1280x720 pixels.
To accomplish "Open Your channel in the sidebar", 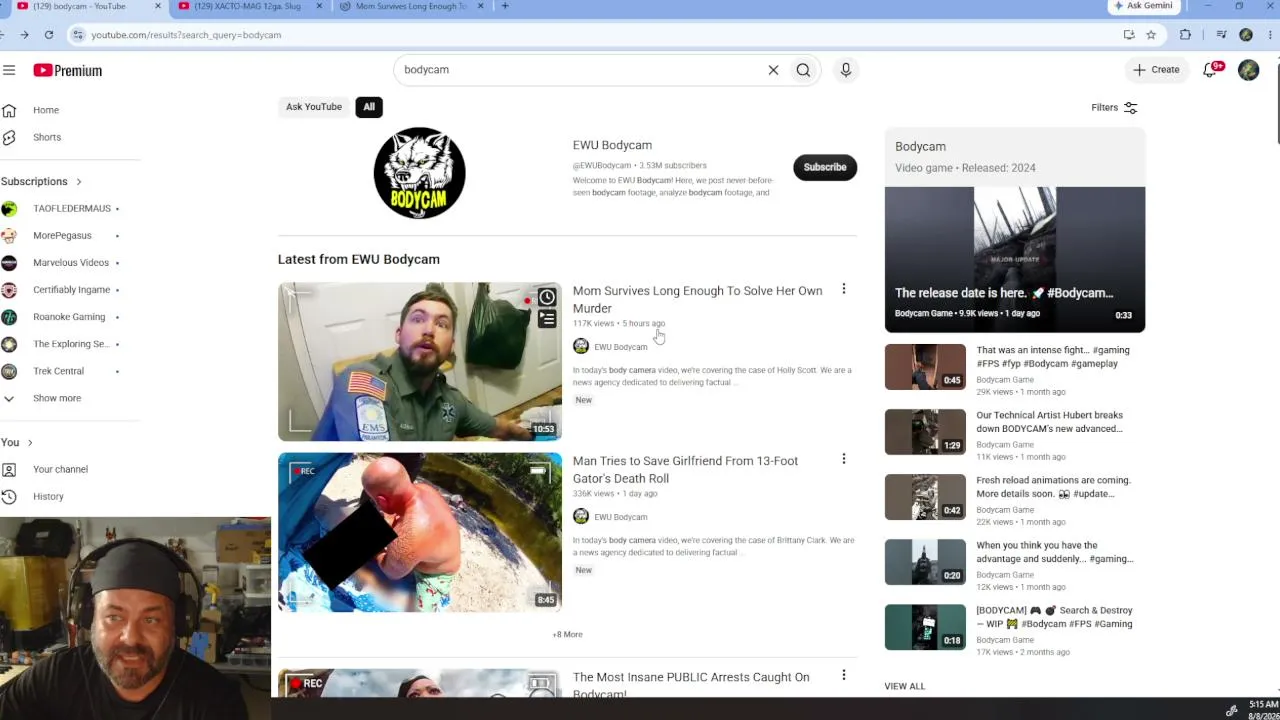I will (x=60, y=469).
